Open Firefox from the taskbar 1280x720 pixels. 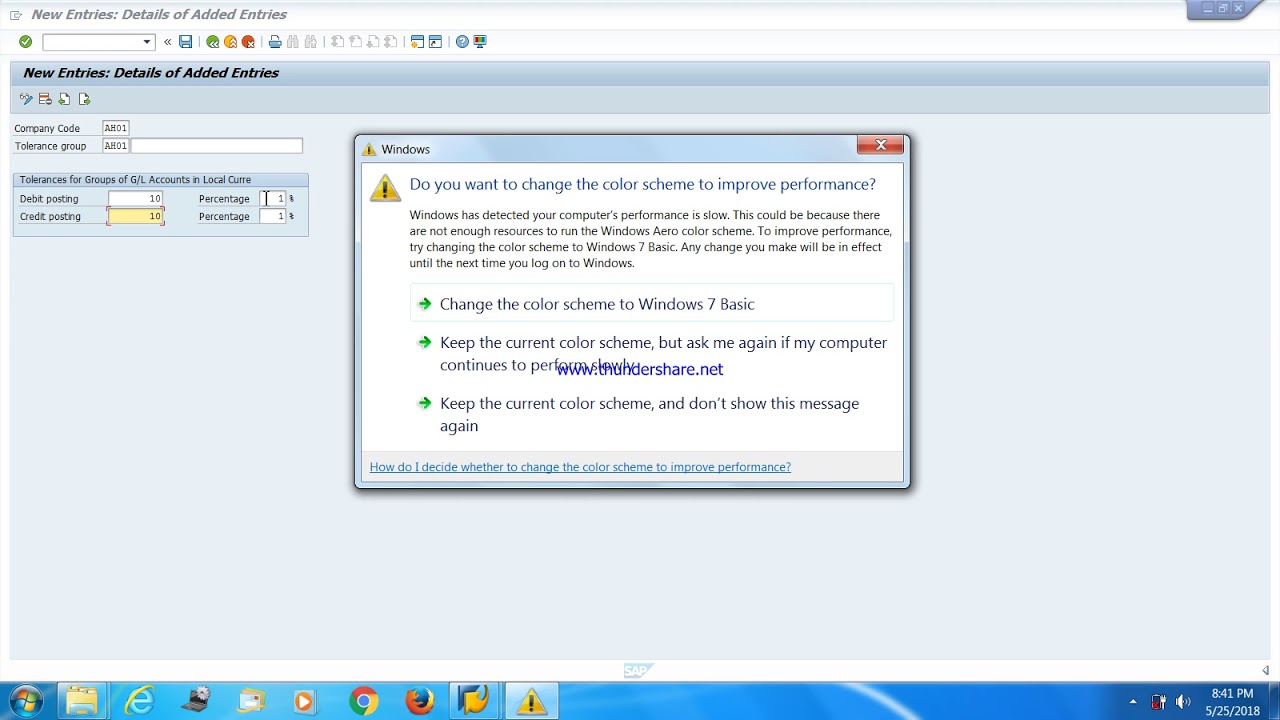[x=419, y=701]
